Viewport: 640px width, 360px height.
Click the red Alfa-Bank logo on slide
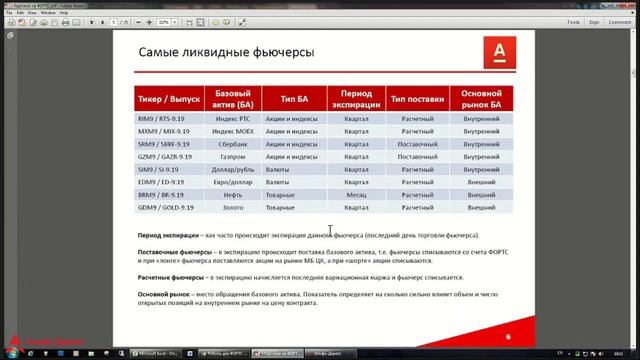tap(500, 53)
